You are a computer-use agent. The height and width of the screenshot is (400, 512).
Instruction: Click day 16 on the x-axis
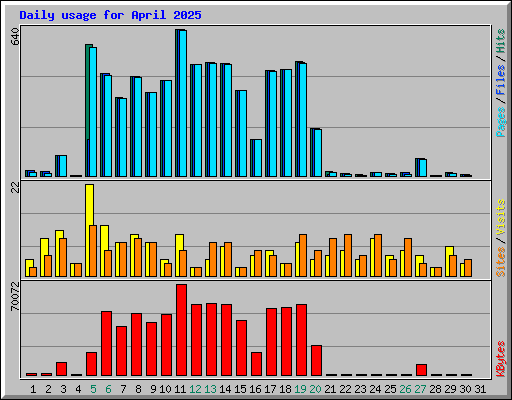pyautogui.click(x=255, y=389)
